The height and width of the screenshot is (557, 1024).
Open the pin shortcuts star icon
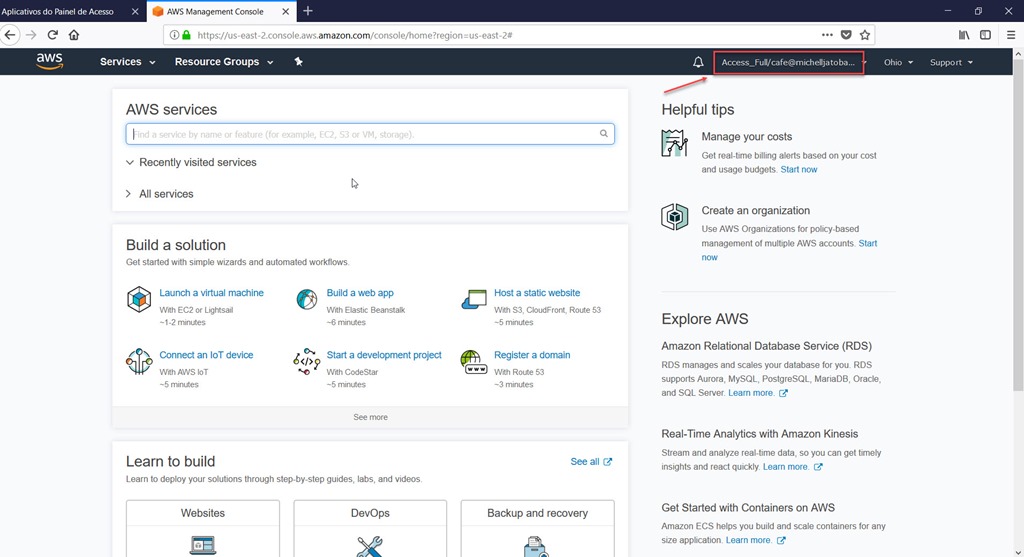(298, 61)
